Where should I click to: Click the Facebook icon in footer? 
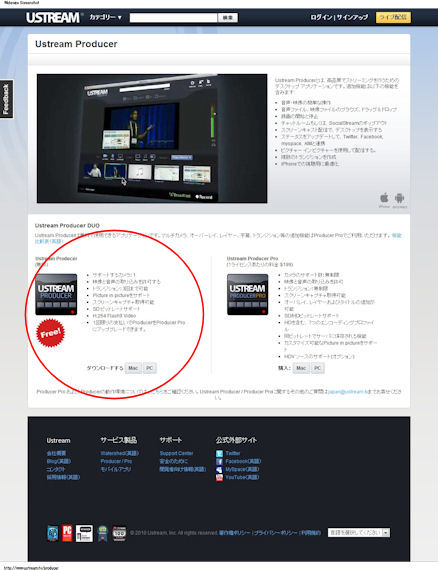point(219,462)
